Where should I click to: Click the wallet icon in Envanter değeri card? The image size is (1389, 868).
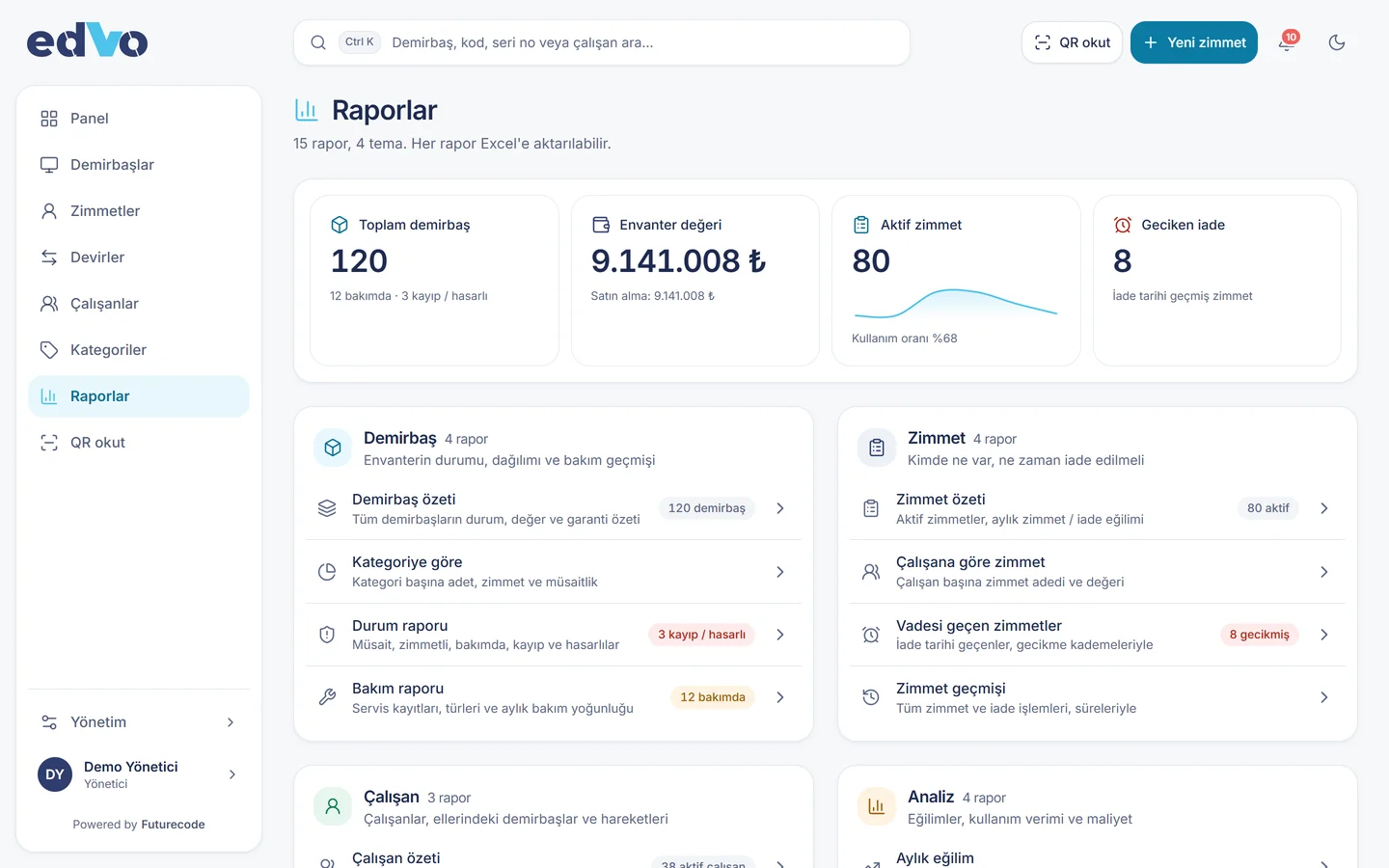click(601, 225)
